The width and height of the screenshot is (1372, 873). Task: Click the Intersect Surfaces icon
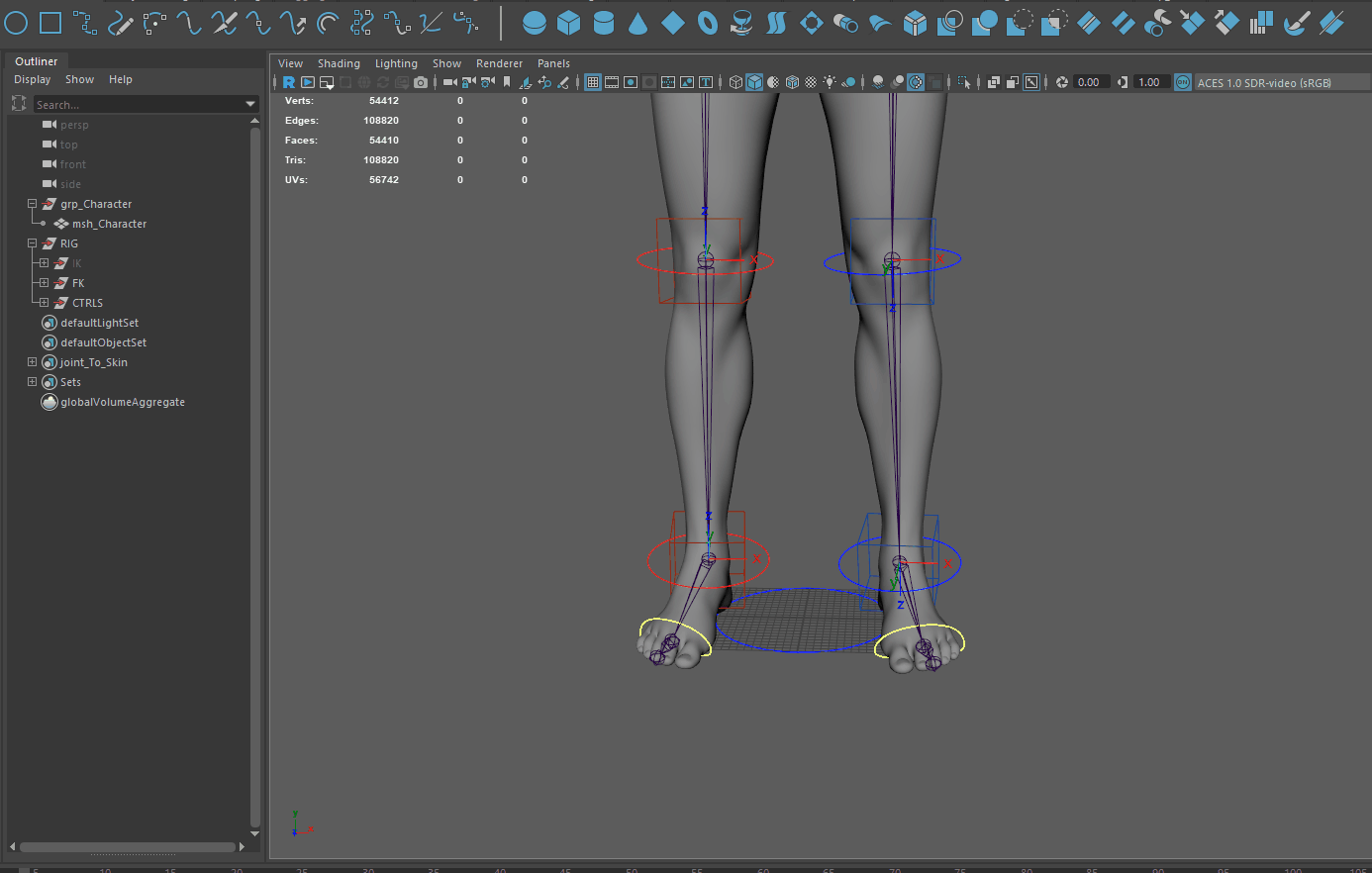pos(984,22)
